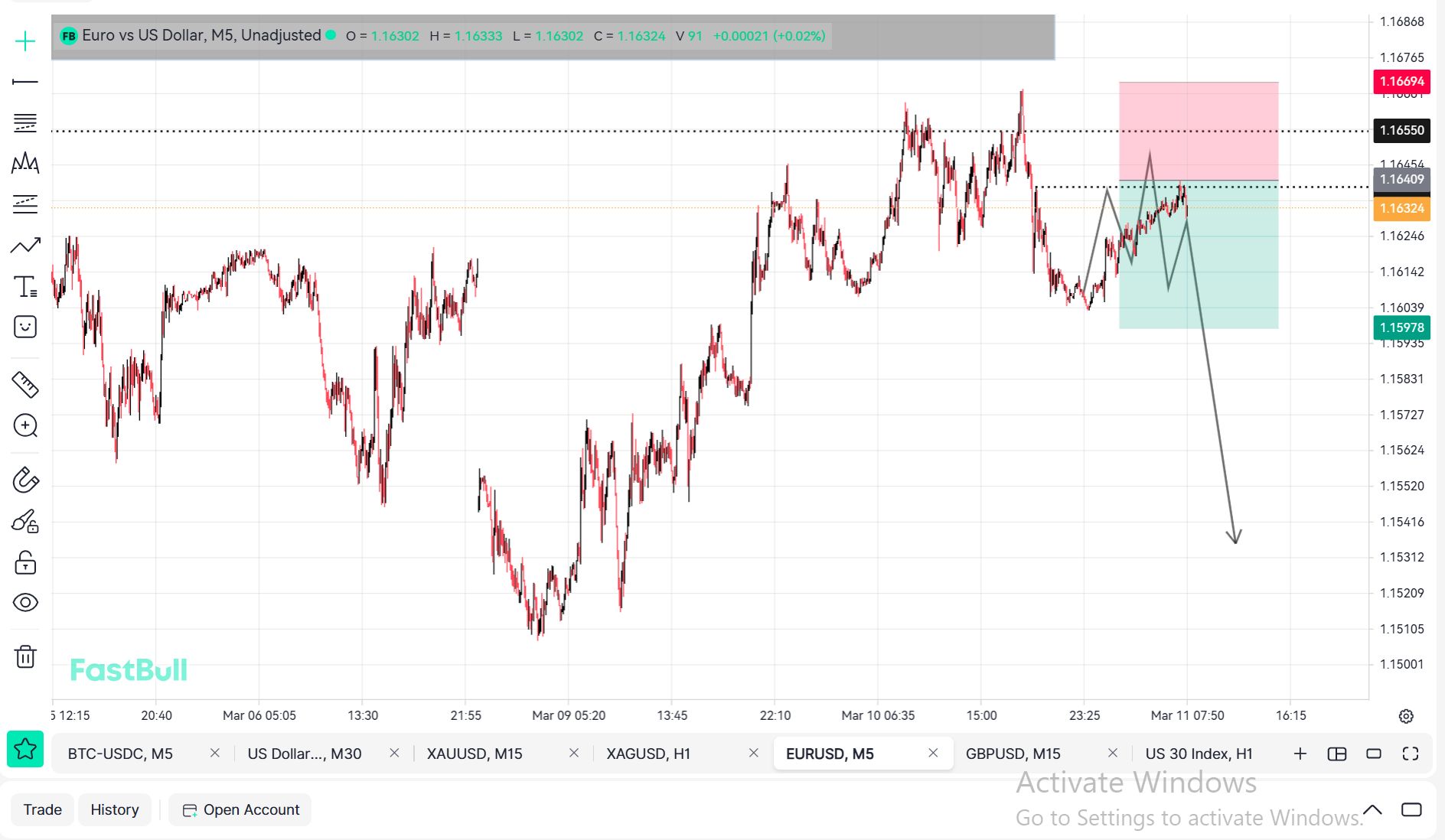Click the red 1.16694 stop-loss price label

tap(1401, 81)
